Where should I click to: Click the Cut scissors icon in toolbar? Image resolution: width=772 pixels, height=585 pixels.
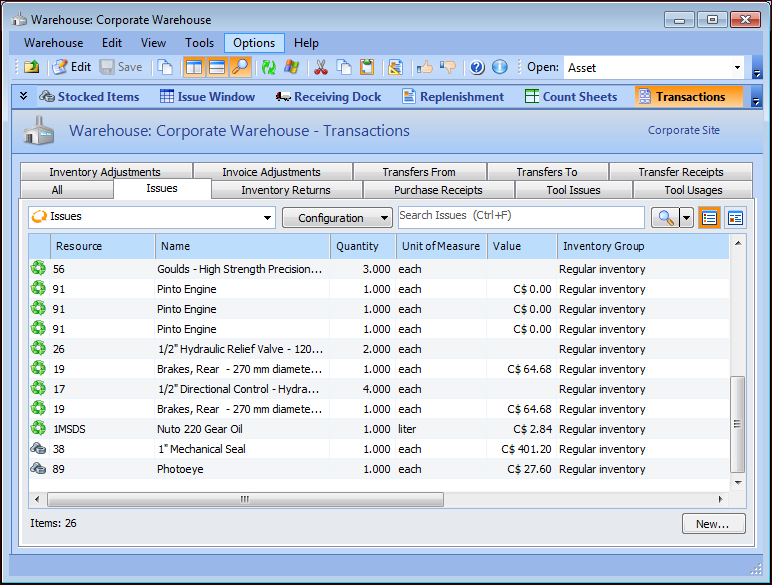(321, 67)
